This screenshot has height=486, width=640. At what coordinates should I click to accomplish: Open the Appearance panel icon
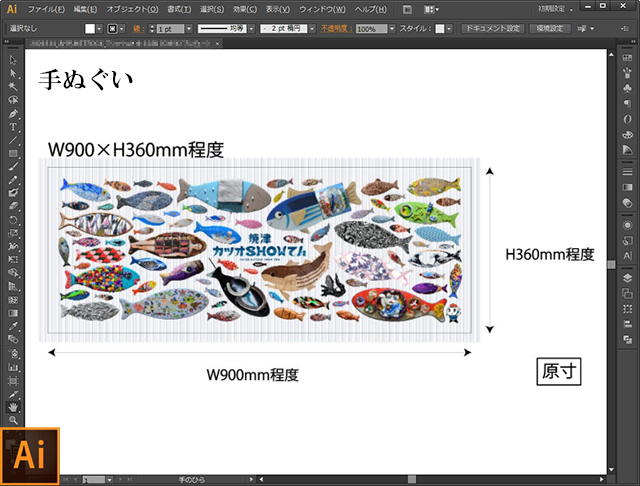coord(627,224)
